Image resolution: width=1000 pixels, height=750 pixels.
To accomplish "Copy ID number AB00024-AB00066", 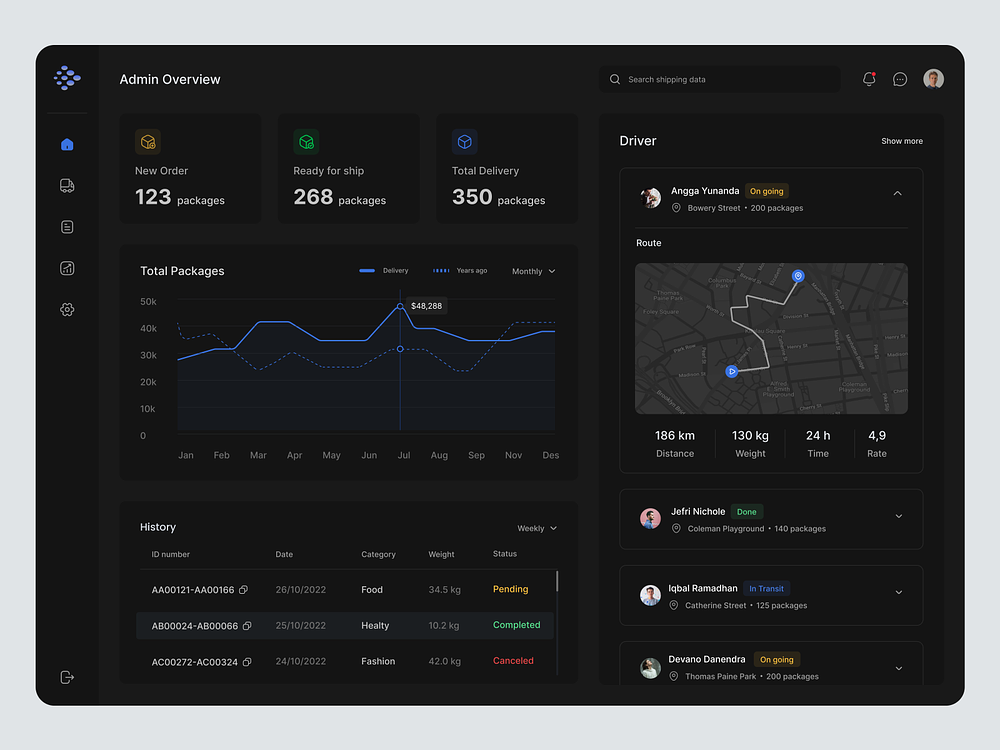I will [247, 626].
